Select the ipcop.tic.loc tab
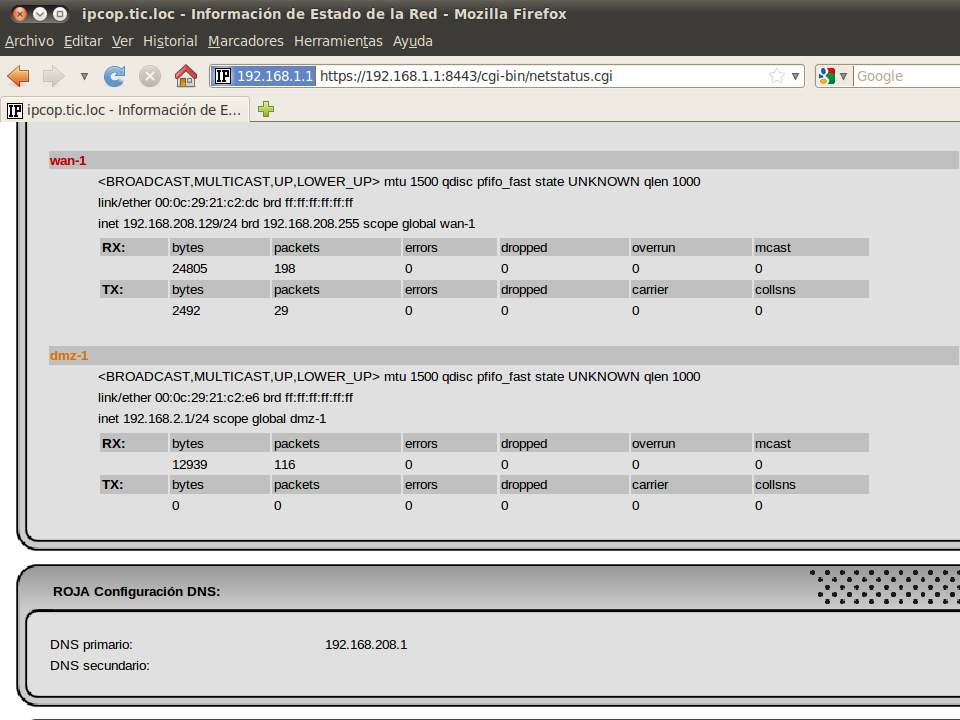The image size is (960, 720). 125,110
